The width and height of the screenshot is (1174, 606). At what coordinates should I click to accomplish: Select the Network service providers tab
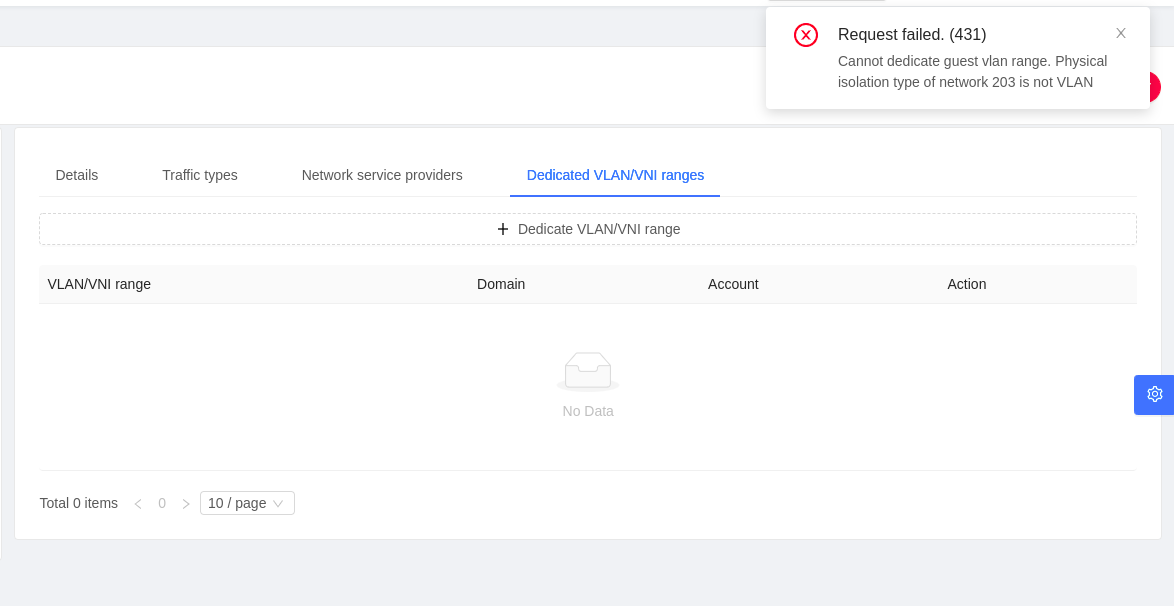click(x=381, y=175)
